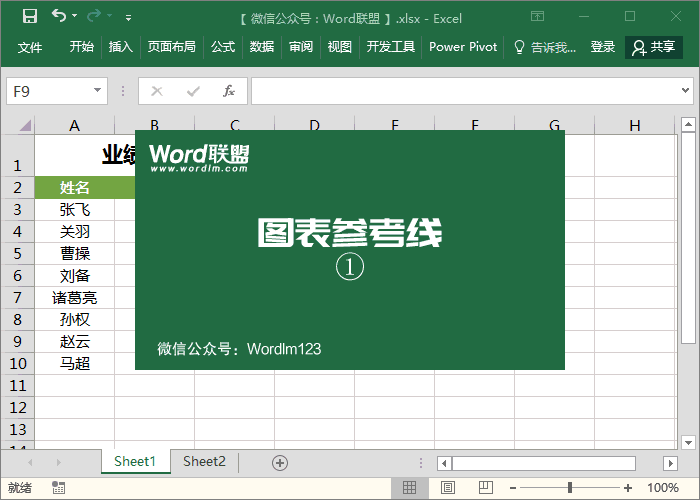
Task: Click the next sheet navigation arrow
Action: click(58, 462)
